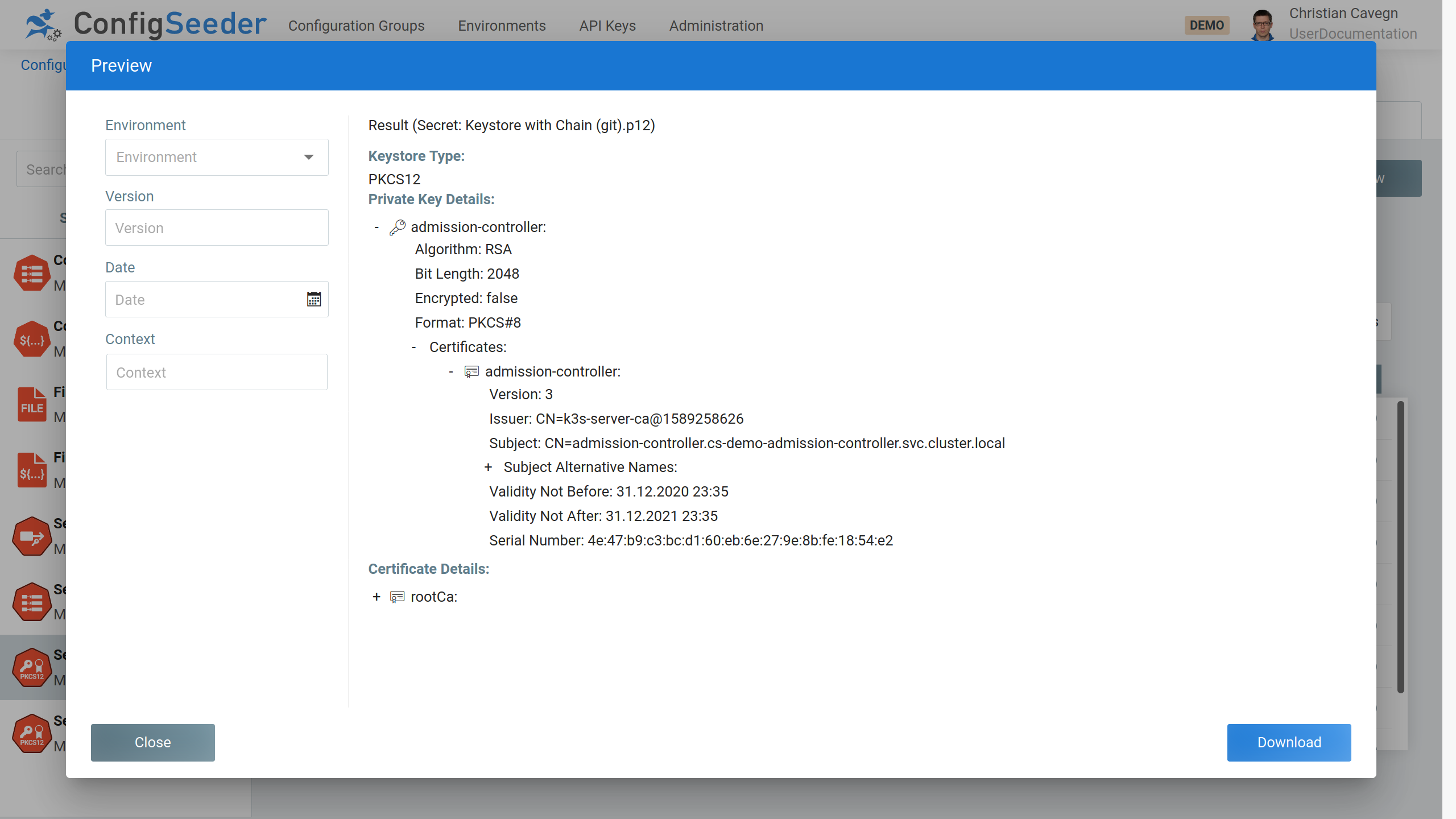1456x819 pixels.
Task: Open the Administration menu
Action: (716, 26)
